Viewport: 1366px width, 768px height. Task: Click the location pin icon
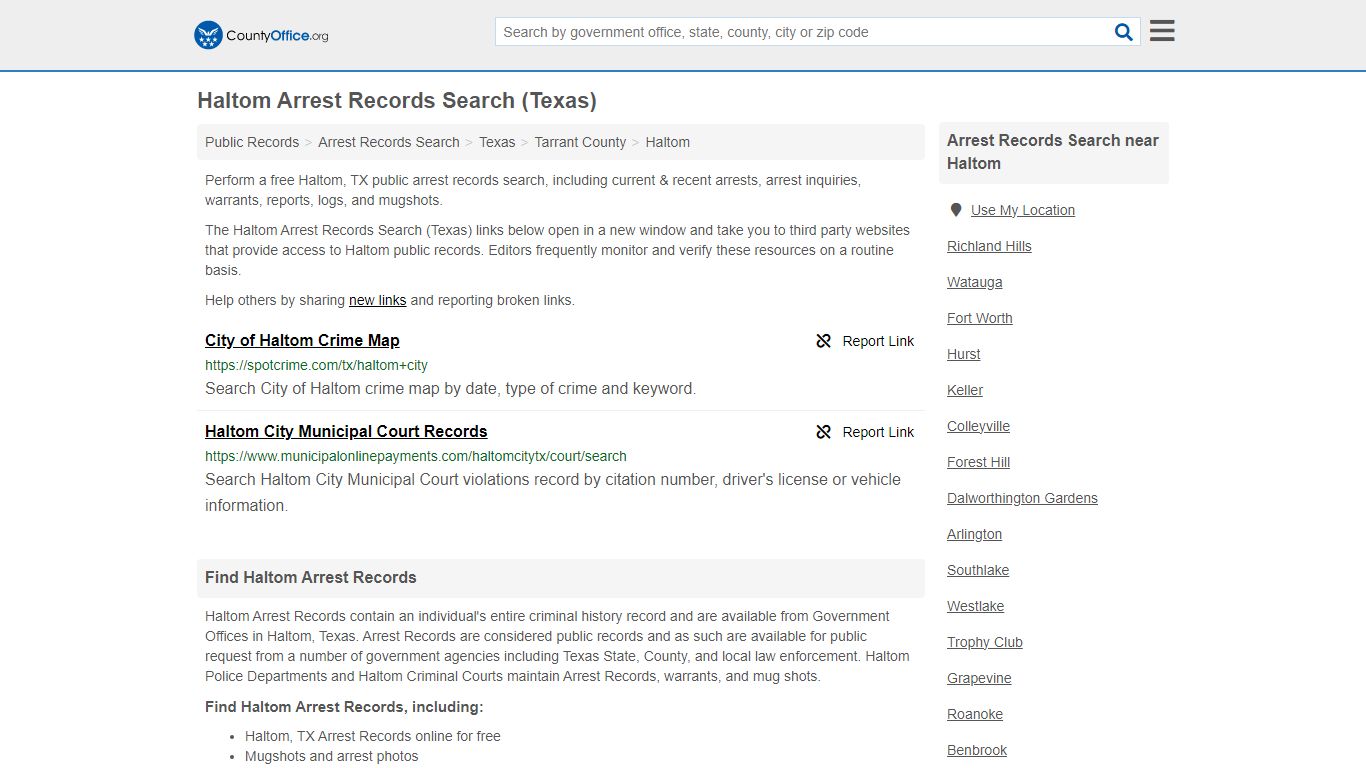coord(956,210)
